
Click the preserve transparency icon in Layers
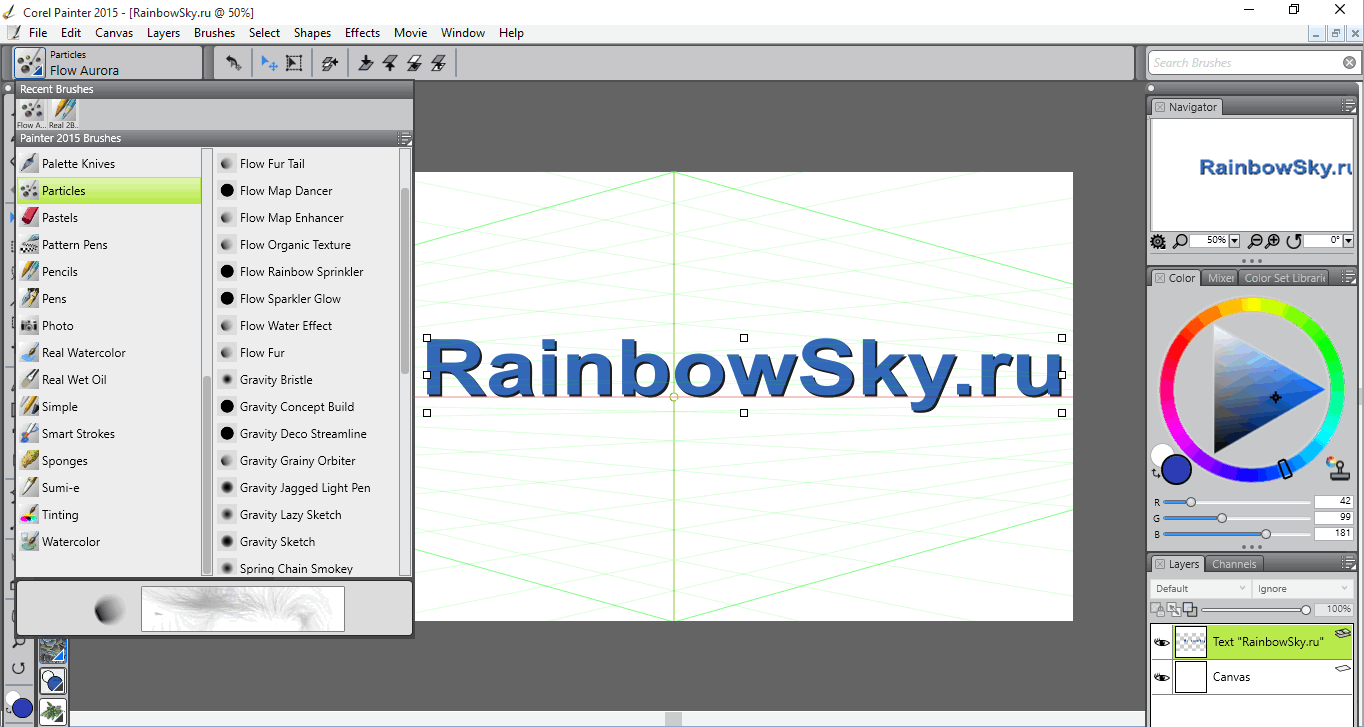tap(1173, 609)
